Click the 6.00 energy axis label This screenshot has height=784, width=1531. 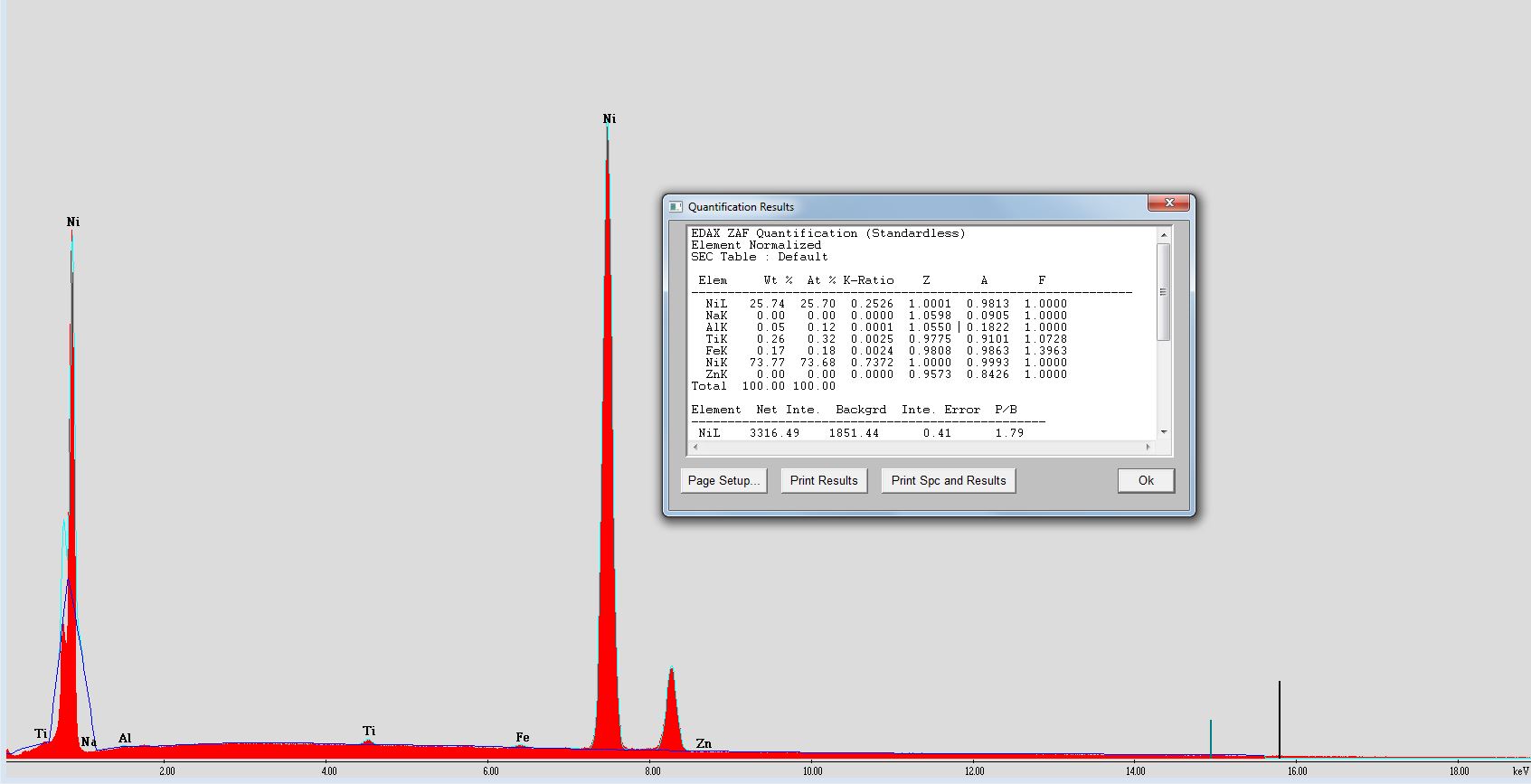pyautogui.click(x=490, y=771)
